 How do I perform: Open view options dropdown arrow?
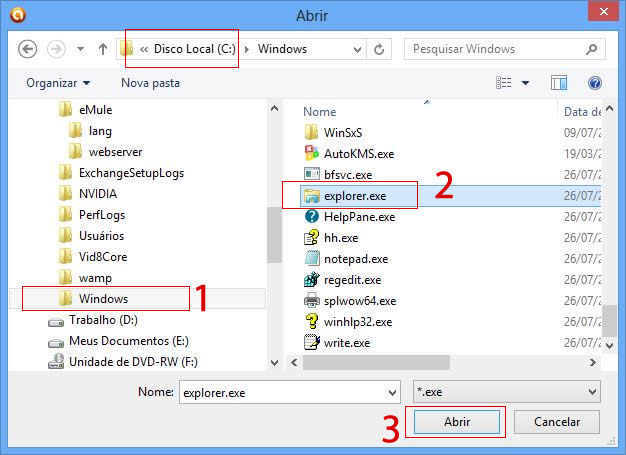tap(525, 83)
